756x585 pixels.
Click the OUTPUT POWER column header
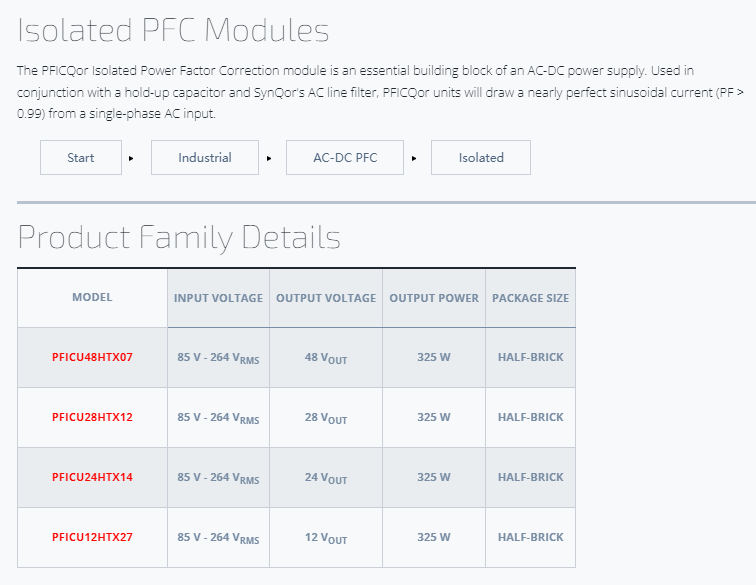(434, 298)
